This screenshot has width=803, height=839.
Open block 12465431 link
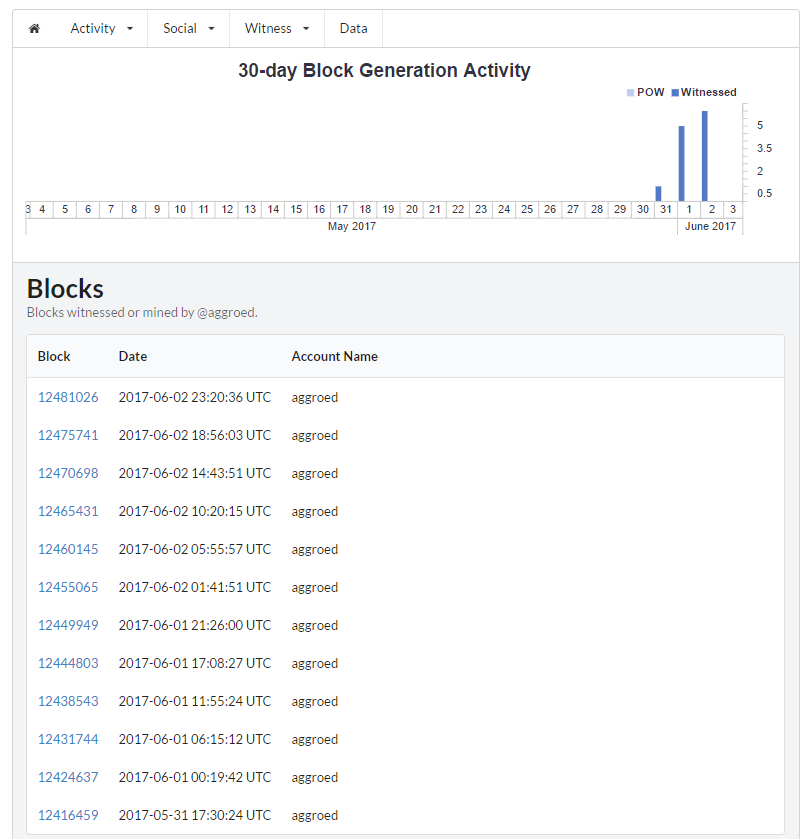[x=68, y=511]
